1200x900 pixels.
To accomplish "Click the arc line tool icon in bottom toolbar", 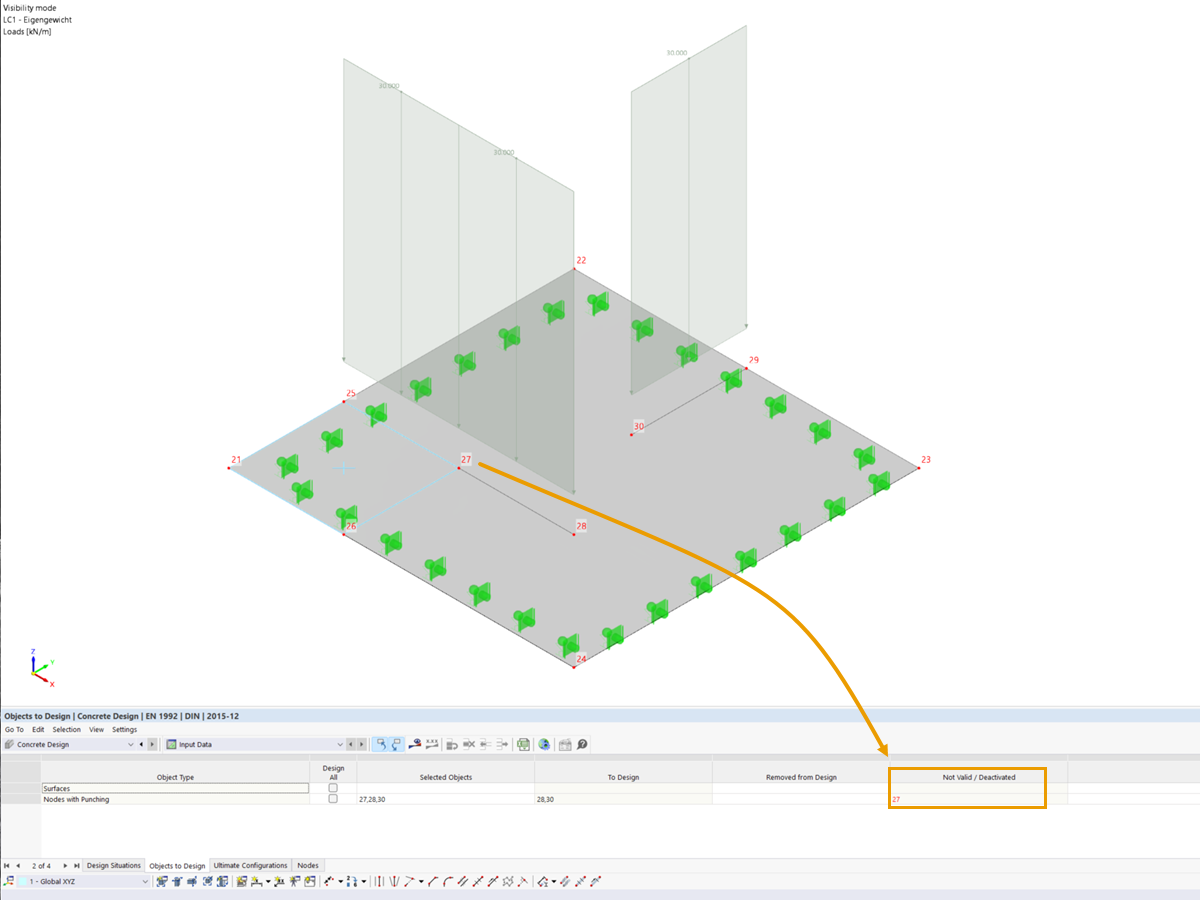I will click(449, 881).
